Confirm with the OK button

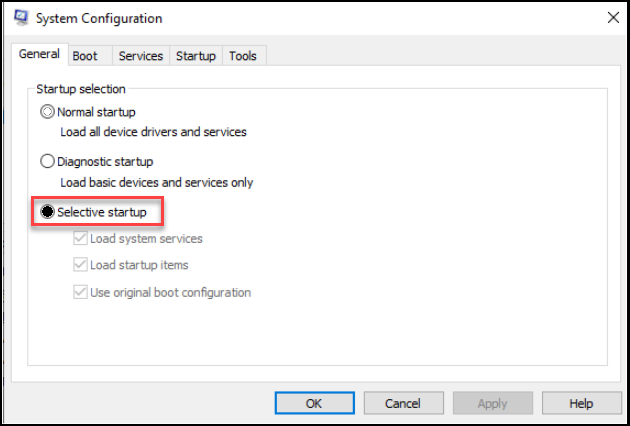click(315, 403)
